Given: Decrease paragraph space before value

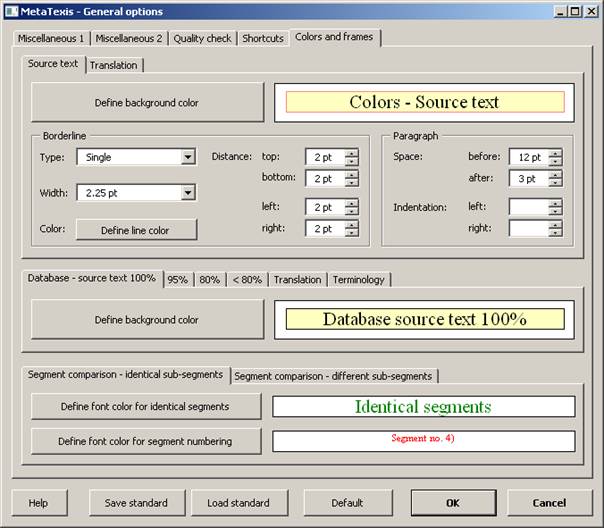Looking at the screenshot, I should (x=555, y=161).
